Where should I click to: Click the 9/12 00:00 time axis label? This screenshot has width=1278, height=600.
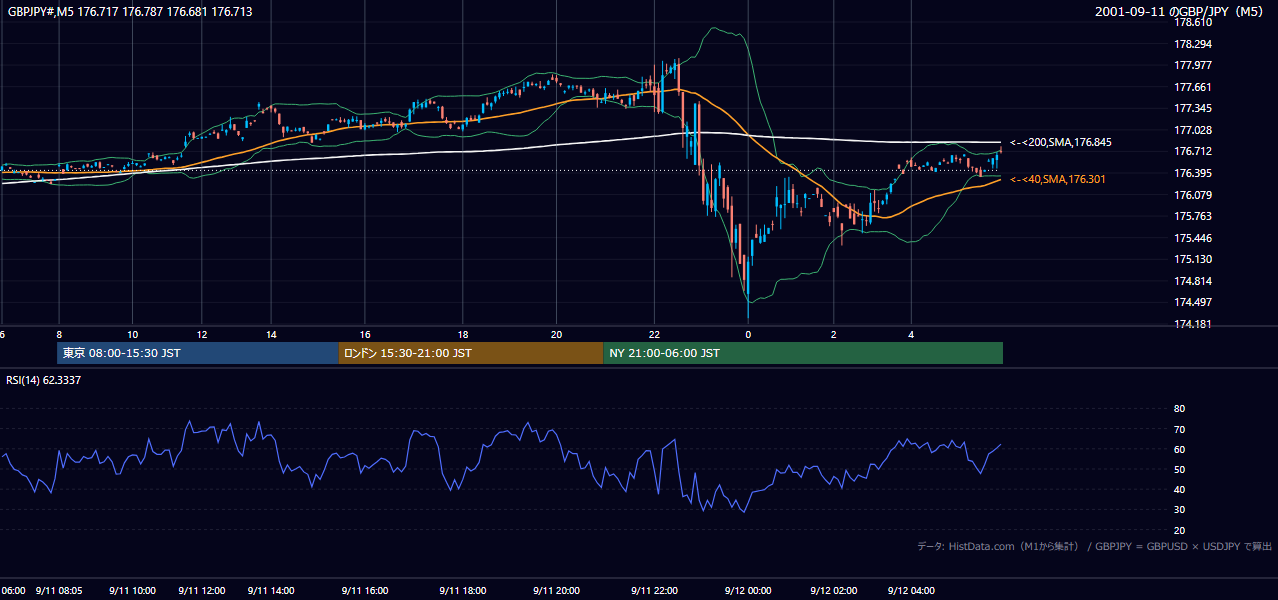[x=747, y=591]
